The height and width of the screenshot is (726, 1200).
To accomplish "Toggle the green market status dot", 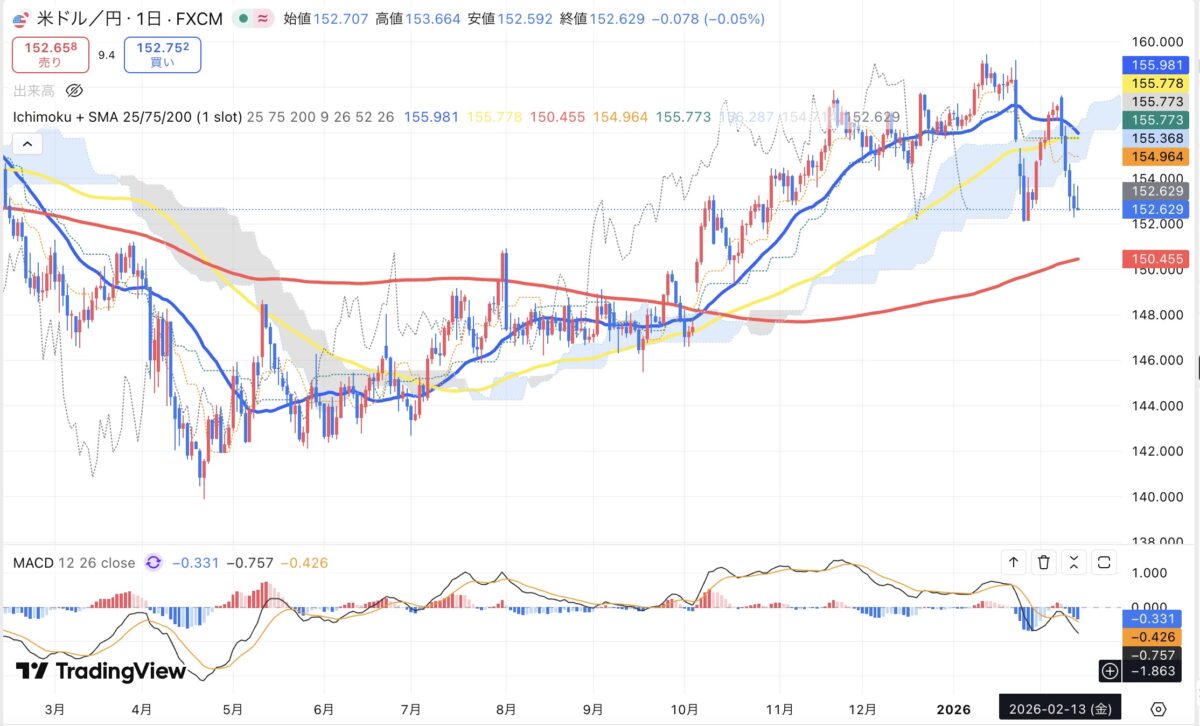I will click(242, 19).
